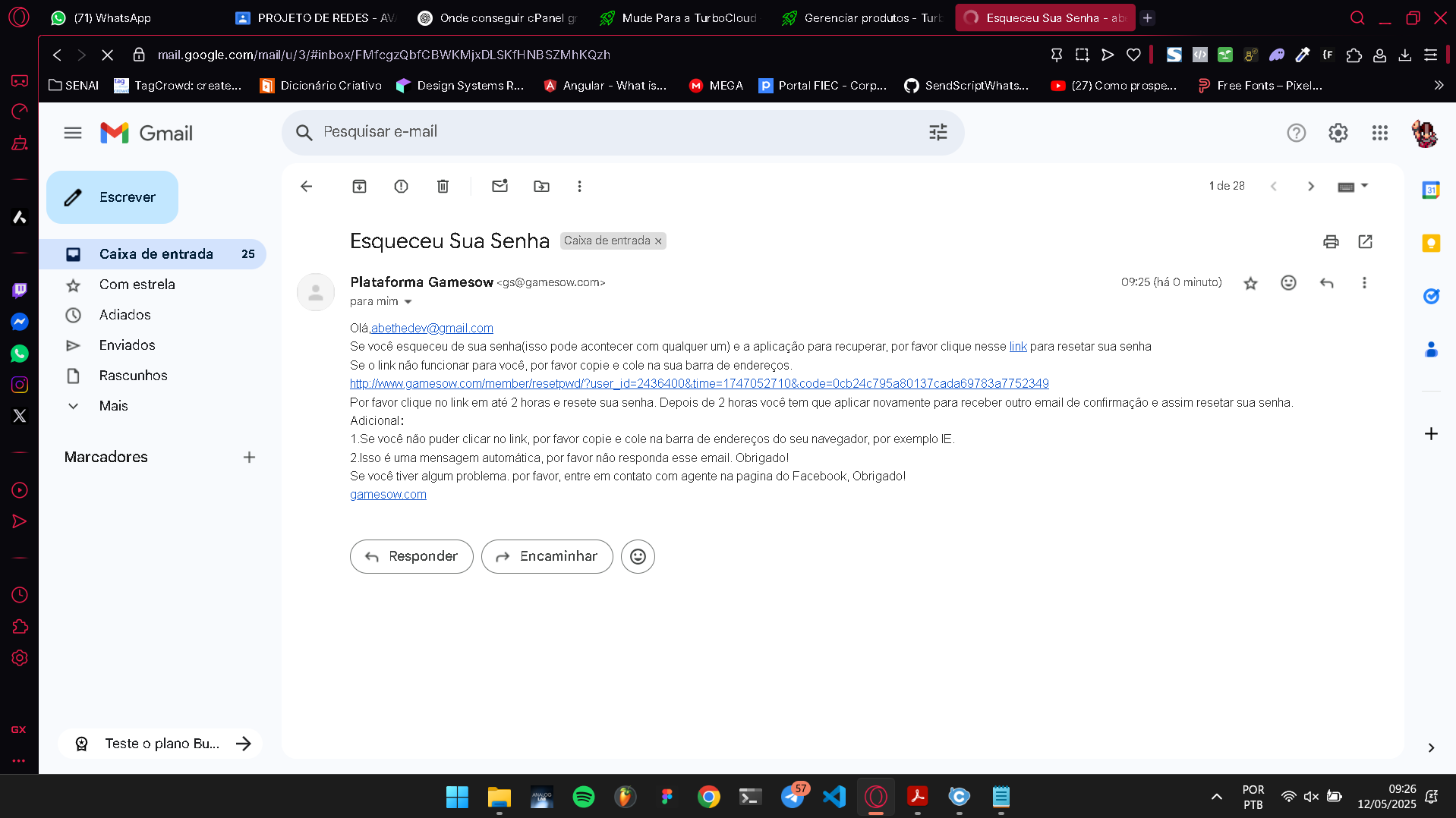Open the Move to folder icon
This screenshot has width=1456, height=818.
[541, 186]
